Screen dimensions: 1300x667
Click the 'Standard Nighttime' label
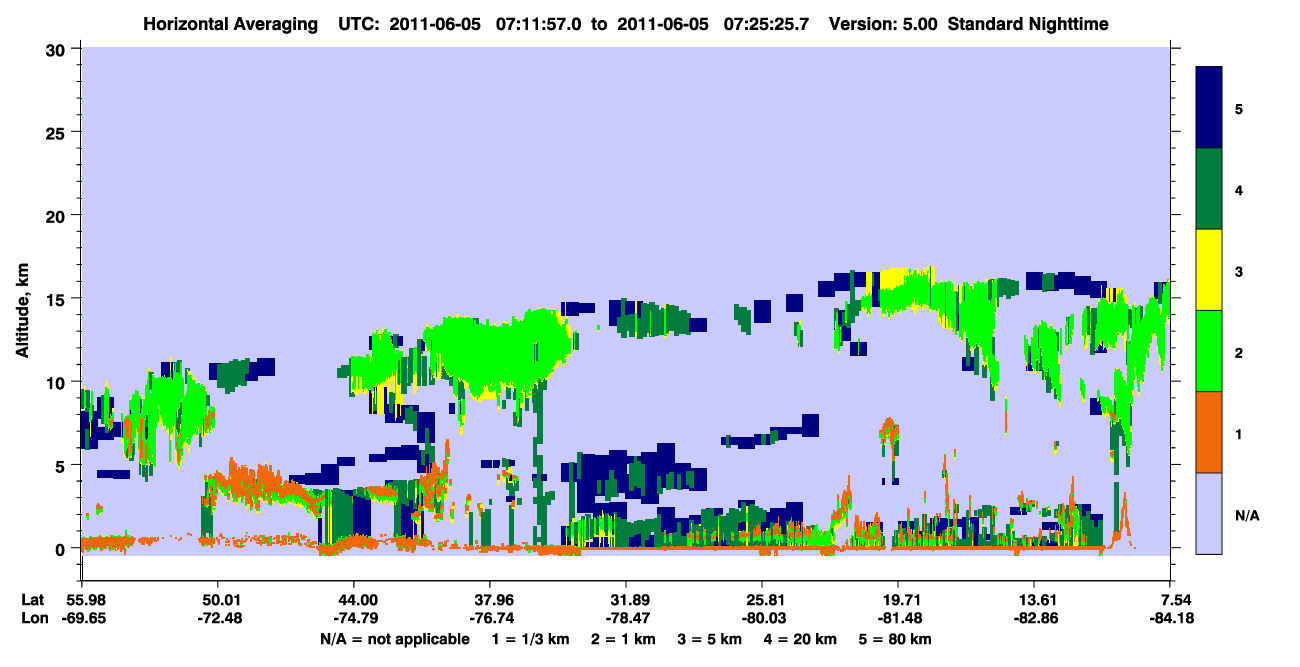pyautogui.click(x=1028, y=23)
